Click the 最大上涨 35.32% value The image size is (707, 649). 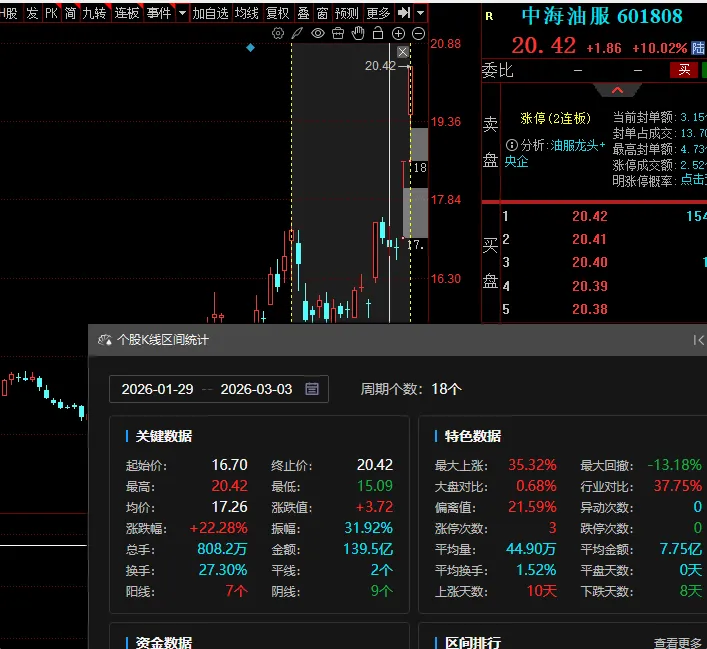(x=532, y=465)
